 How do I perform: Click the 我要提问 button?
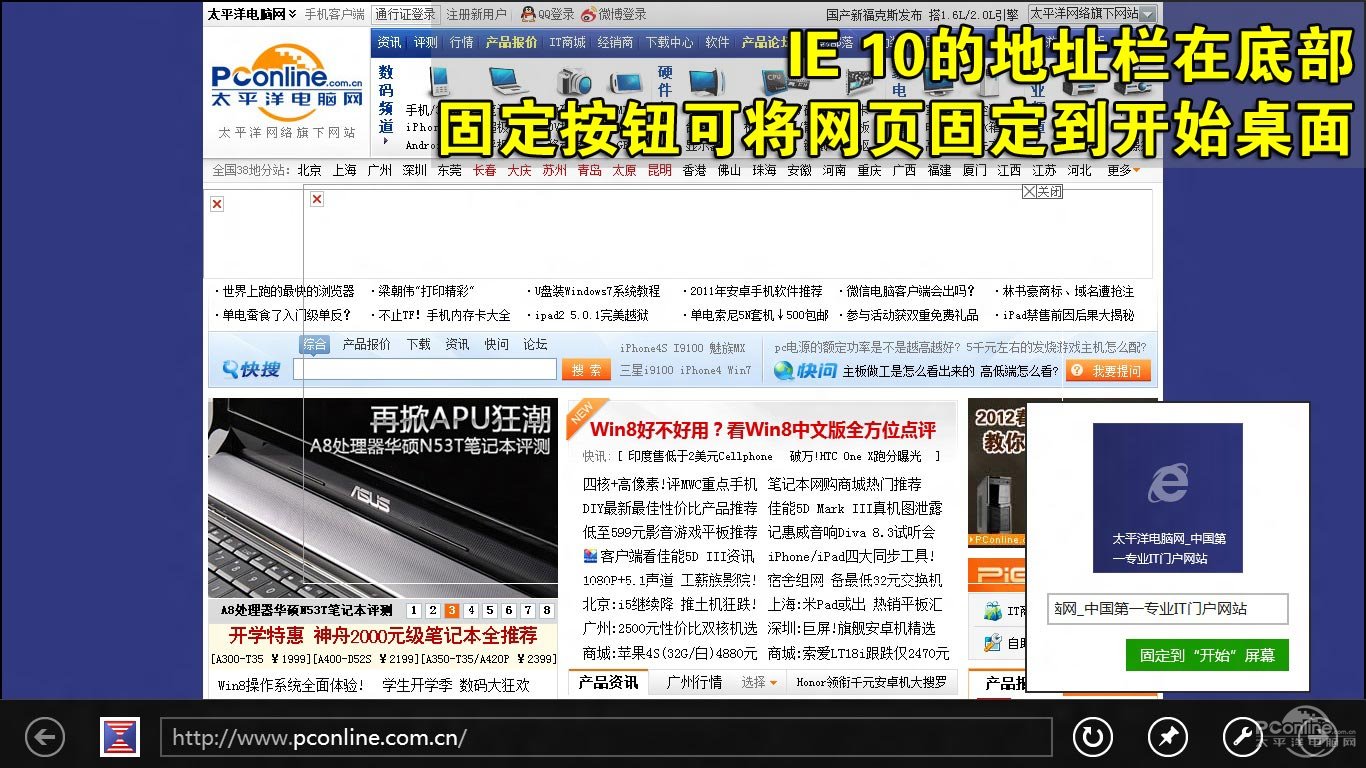(x=1108, y=371)
